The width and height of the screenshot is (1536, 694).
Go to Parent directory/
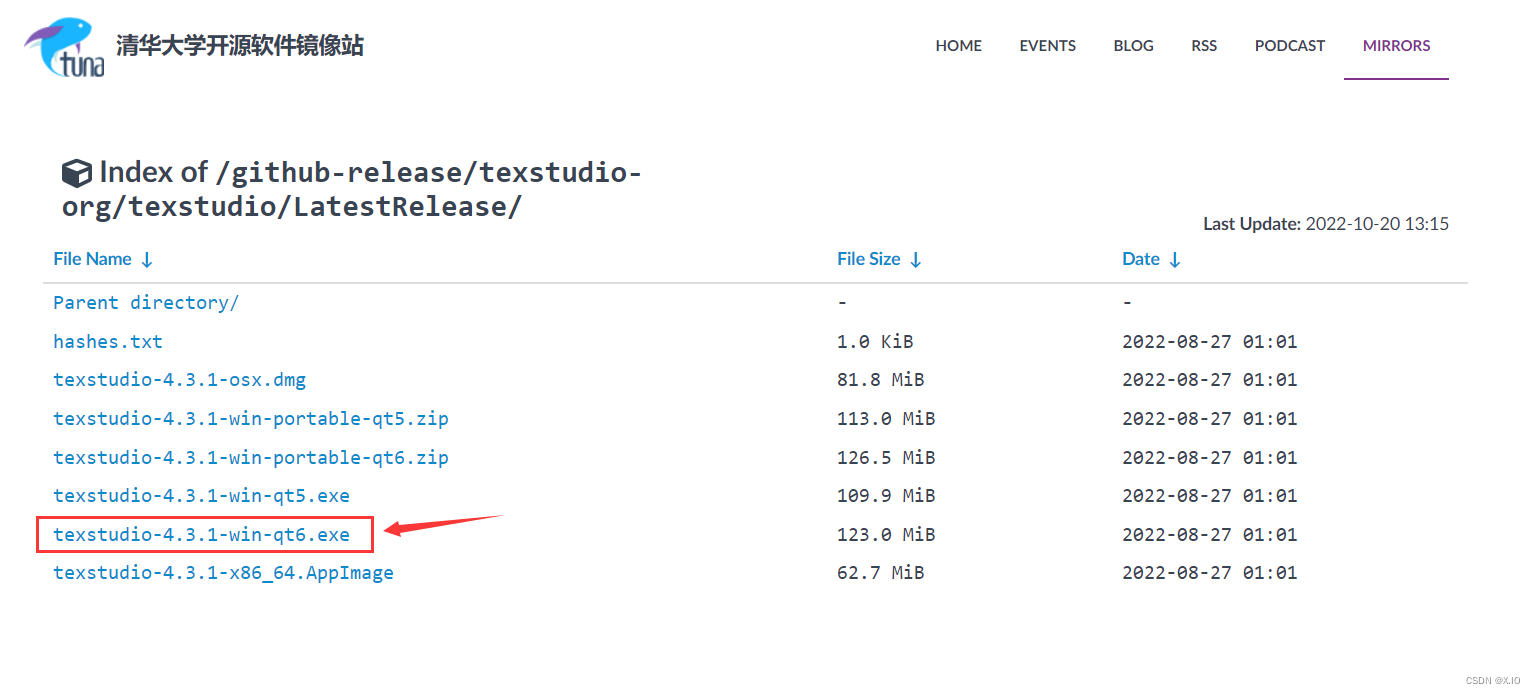(x=146, y=303)
